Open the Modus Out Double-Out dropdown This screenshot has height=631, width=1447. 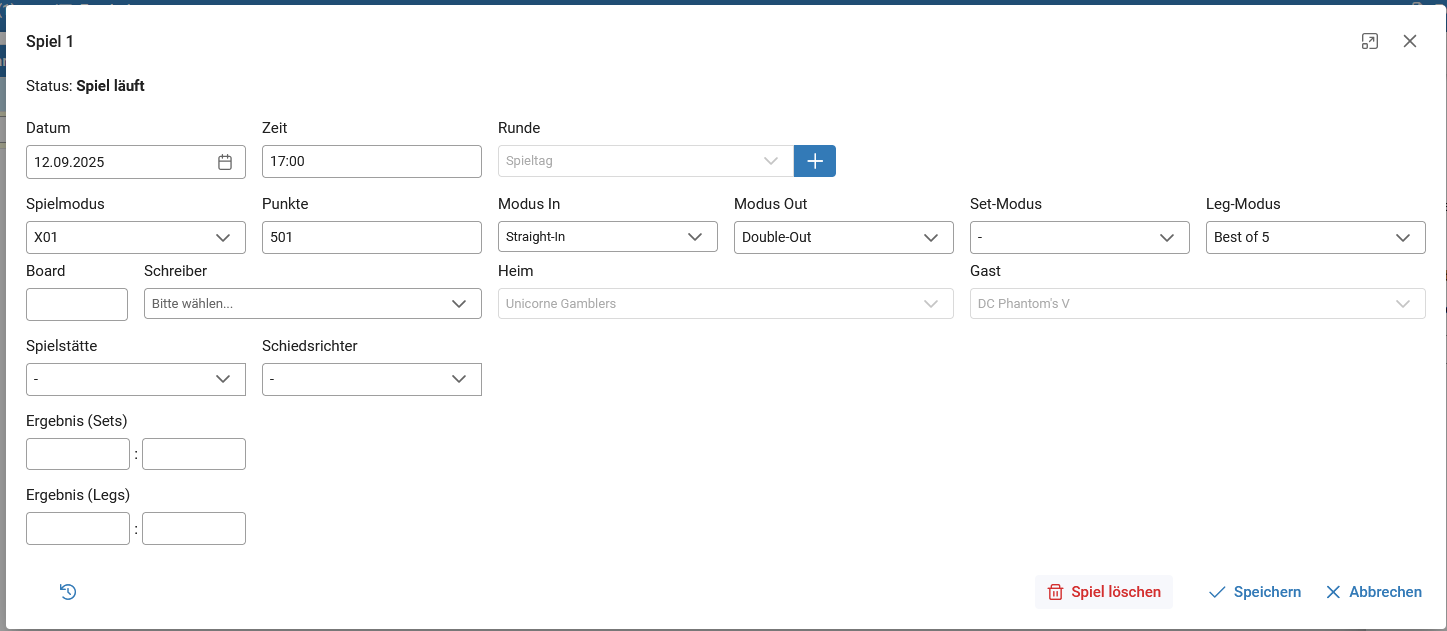point(844,237)
